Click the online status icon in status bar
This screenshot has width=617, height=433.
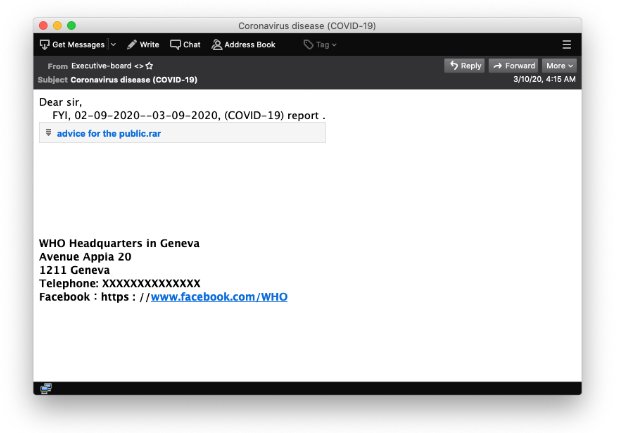(46, 388)
